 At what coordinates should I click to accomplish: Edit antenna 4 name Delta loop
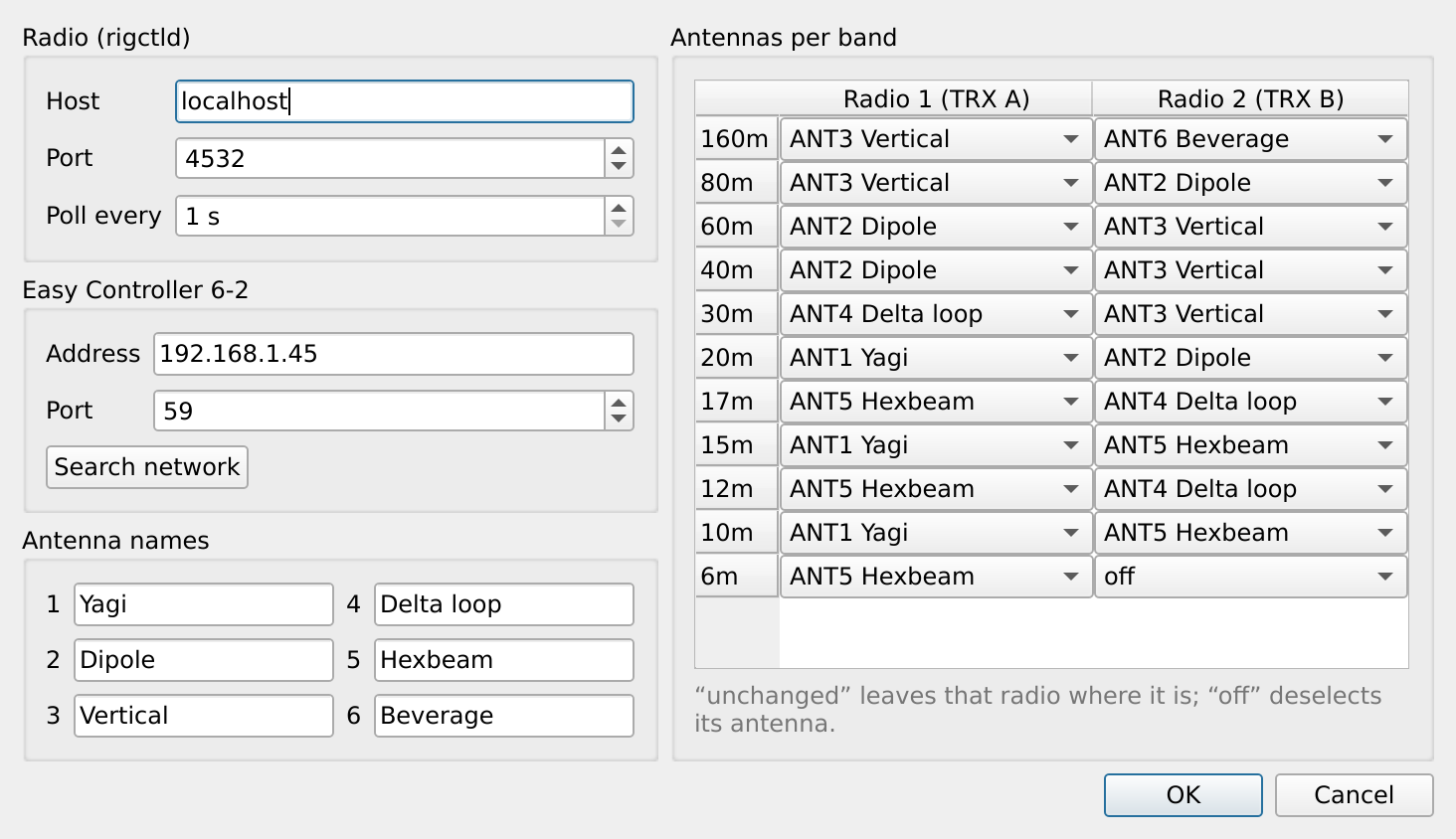coord(503,604)
